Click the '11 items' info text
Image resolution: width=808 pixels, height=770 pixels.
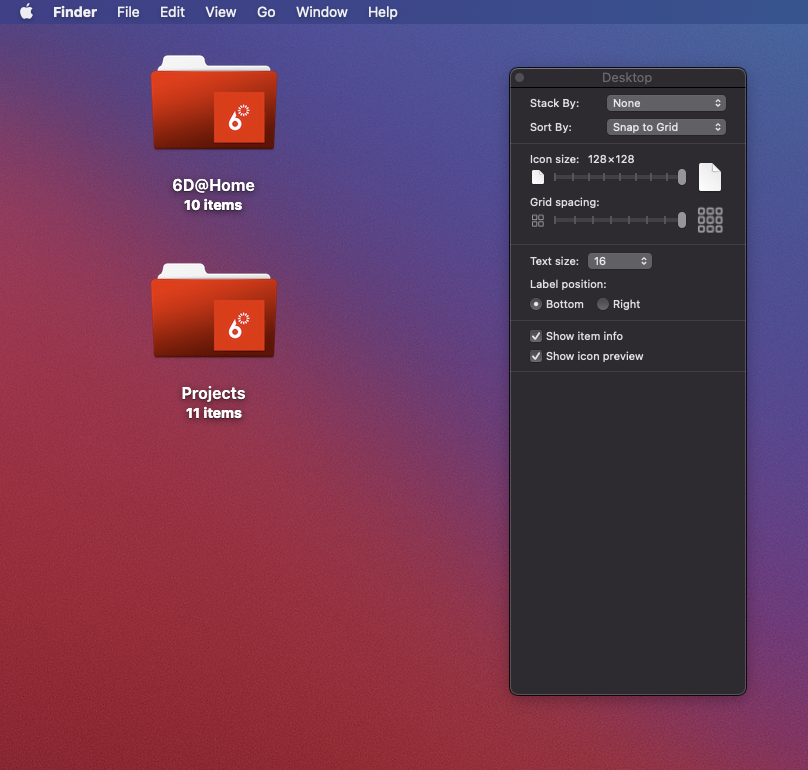[x=213, y=413]
